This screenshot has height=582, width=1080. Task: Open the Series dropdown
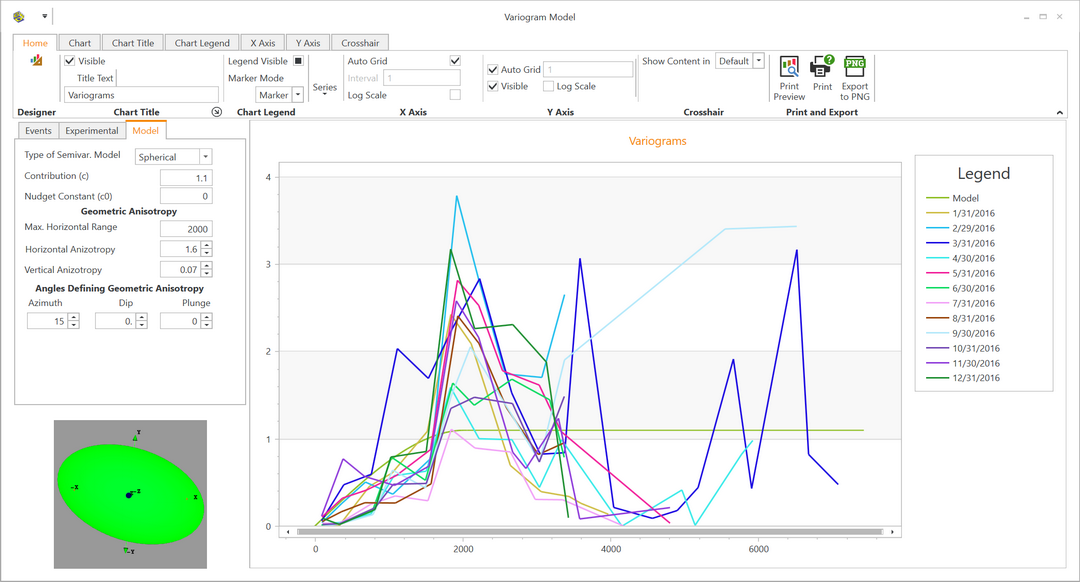tap(324, 89)
